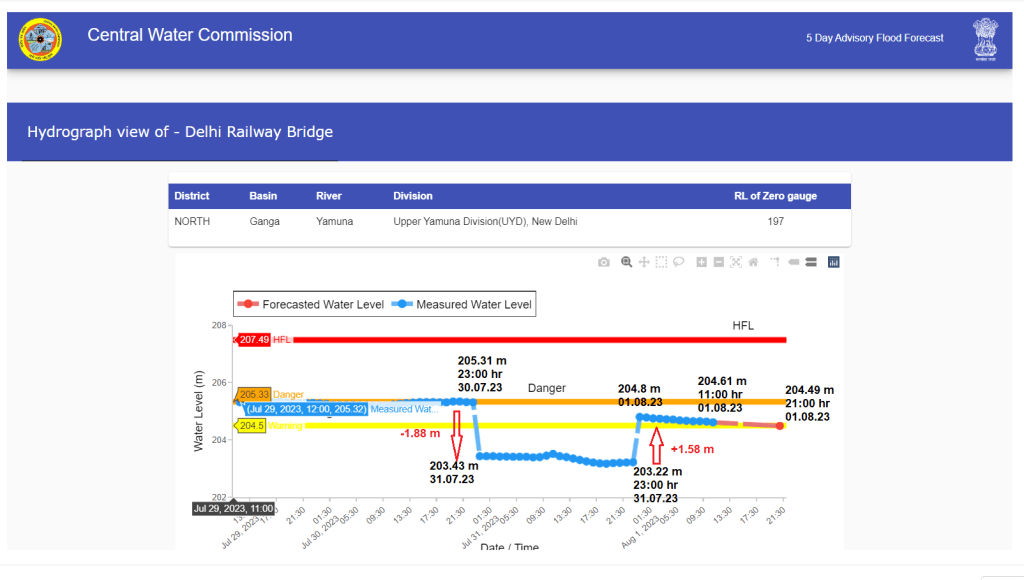Click the Central Water Commission title
The image size is (1024, 580).
(x=190, y=35)
